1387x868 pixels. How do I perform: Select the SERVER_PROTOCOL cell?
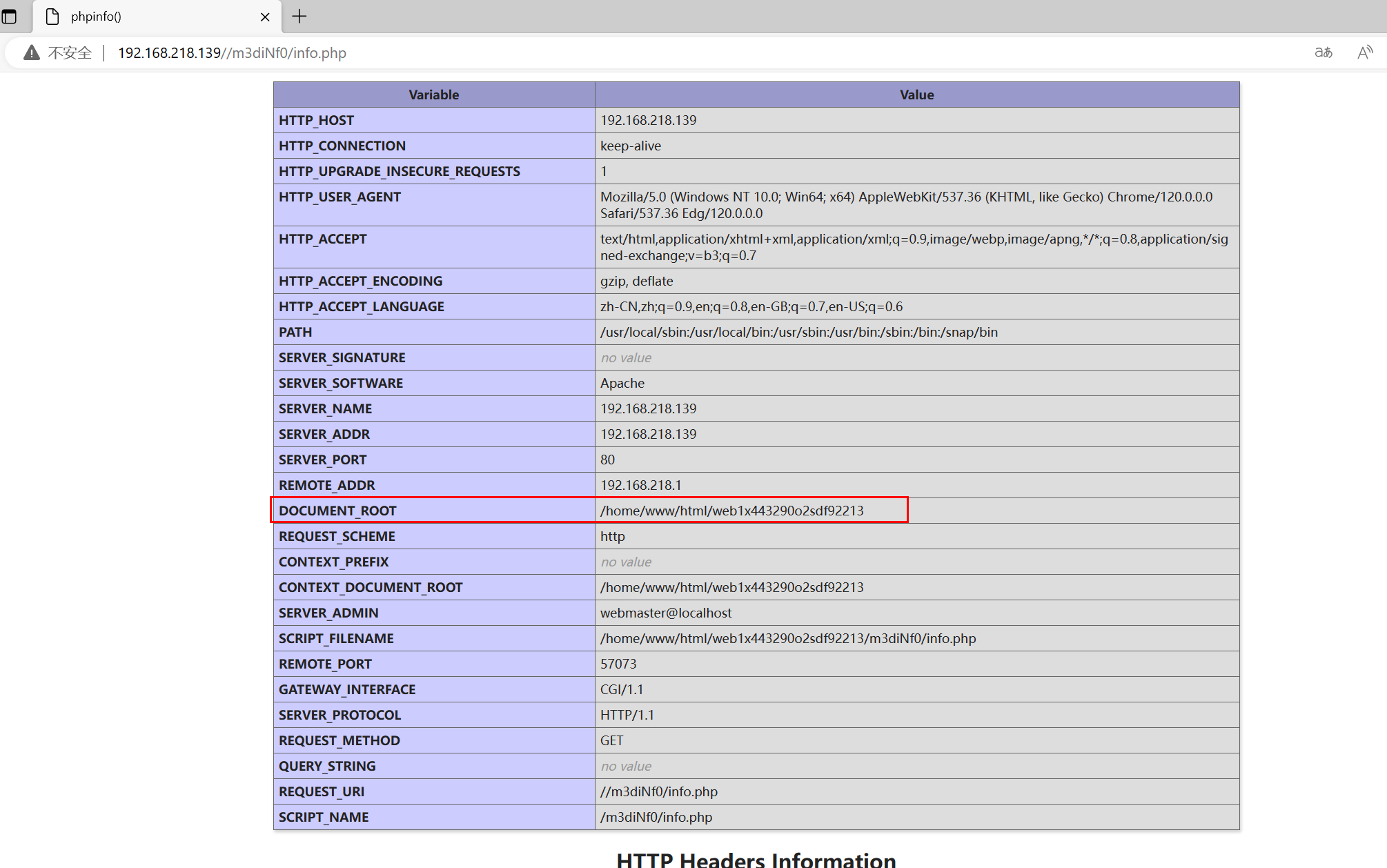[x=434, y=715]
